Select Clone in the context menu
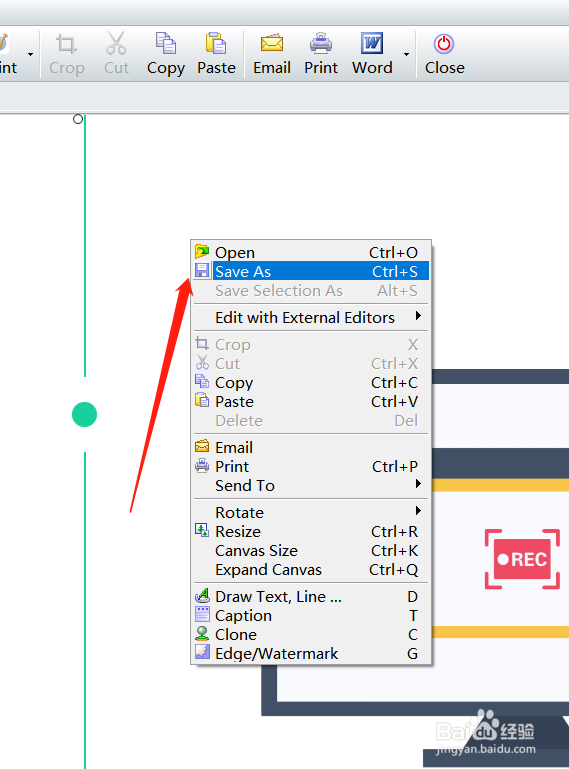The height and width of the screenshot is (769, 569). [x=311, y=635]
